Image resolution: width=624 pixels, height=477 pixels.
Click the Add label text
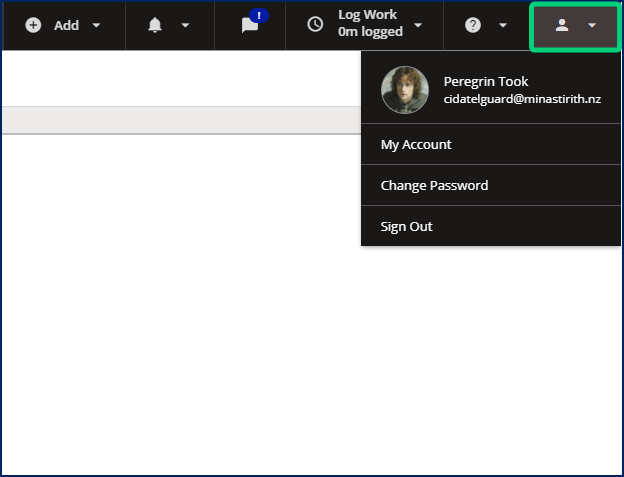point(66,25)
